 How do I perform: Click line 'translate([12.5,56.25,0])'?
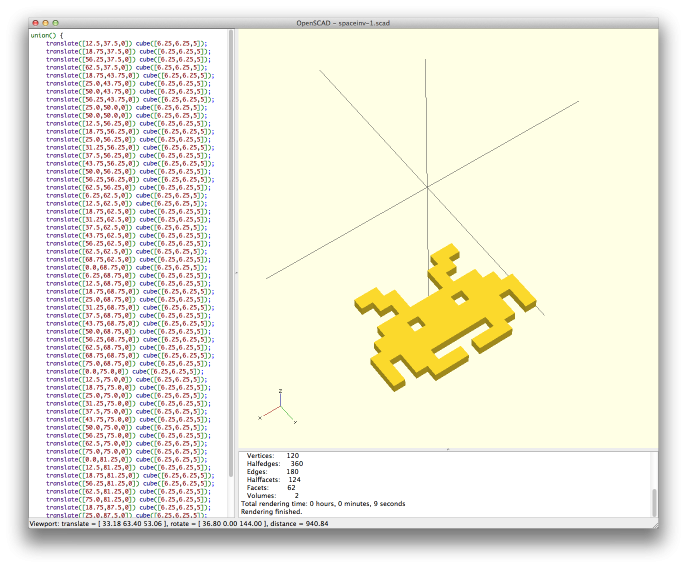(128, 124)
